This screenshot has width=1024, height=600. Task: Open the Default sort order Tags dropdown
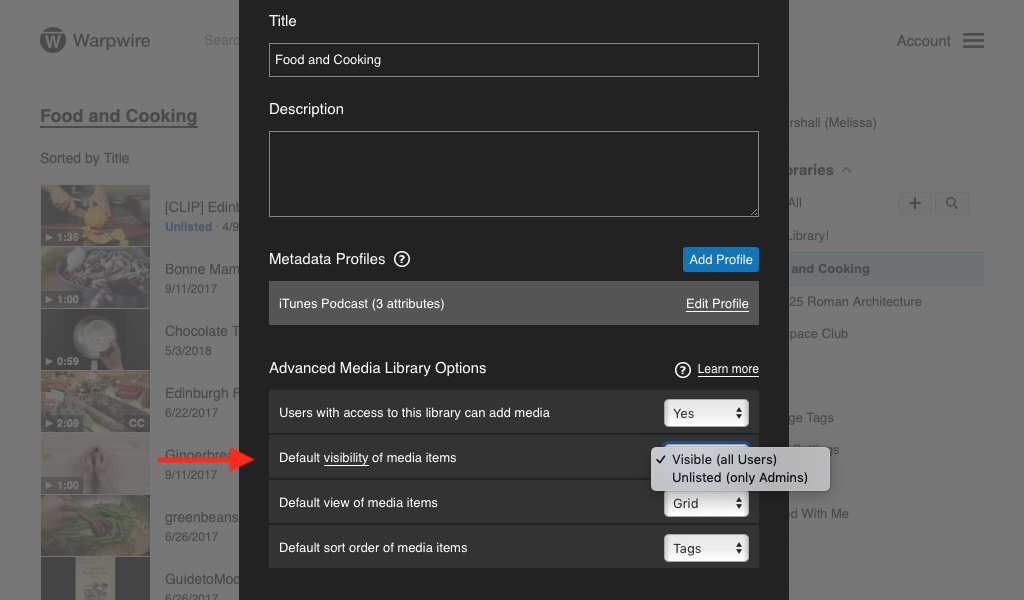(x=706, y=548)
